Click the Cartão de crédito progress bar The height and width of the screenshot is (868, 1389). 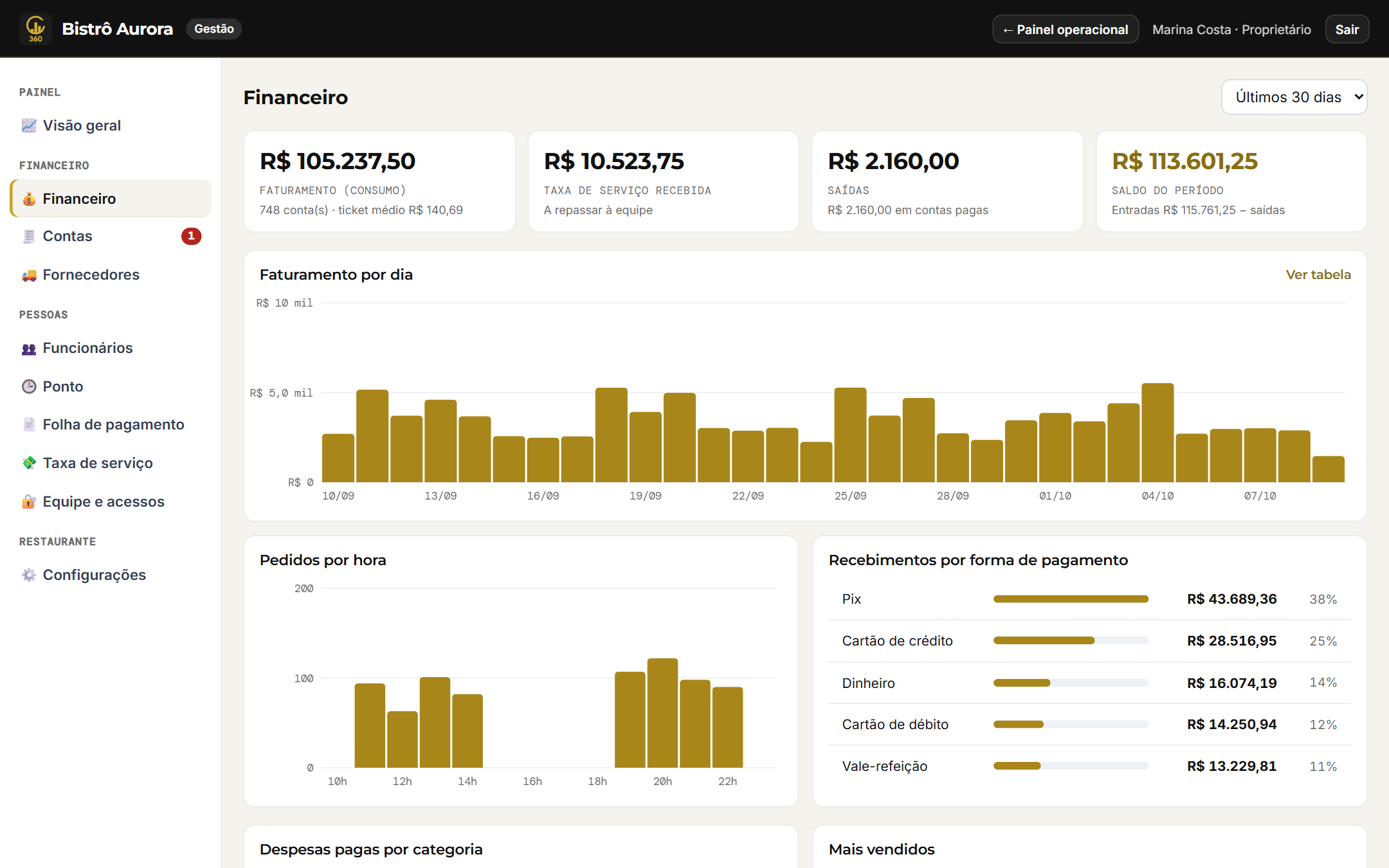(x=1071, y=640)
